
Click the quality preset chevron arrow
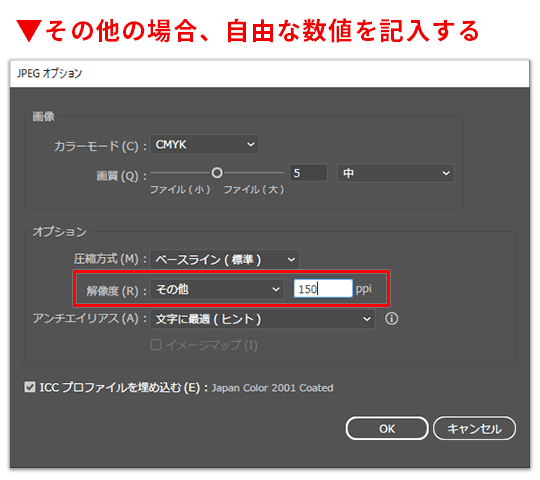446,173
